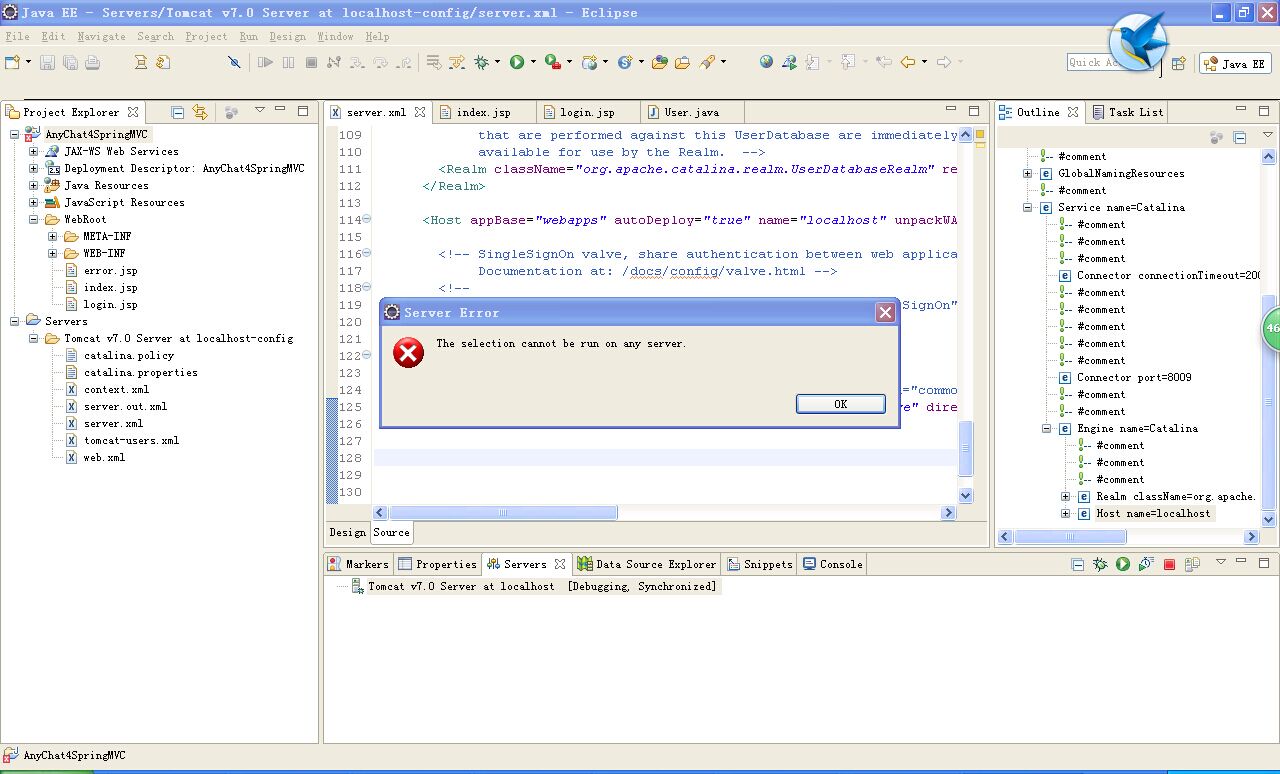Switch to the Data Source Explorer tab

tap(647, 564)
